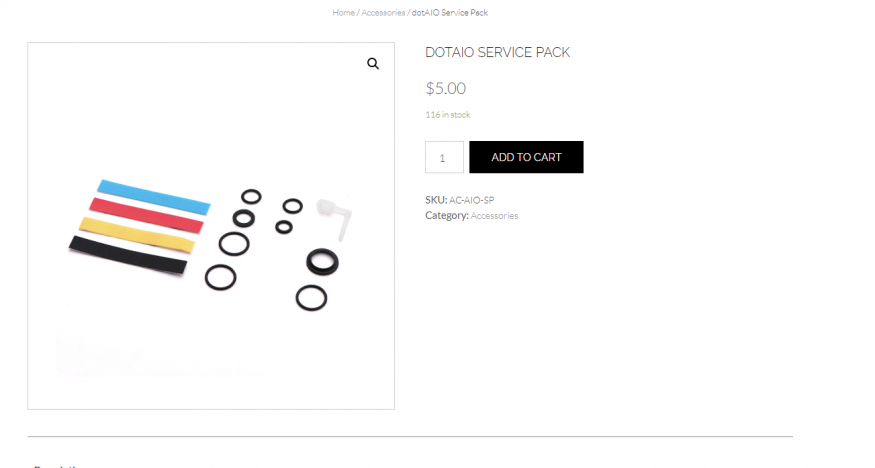The height and width of the screenshot is (468, 875).
Task: Click the bottom-most o-ring in product photo
Action: (x=310, y=297)
